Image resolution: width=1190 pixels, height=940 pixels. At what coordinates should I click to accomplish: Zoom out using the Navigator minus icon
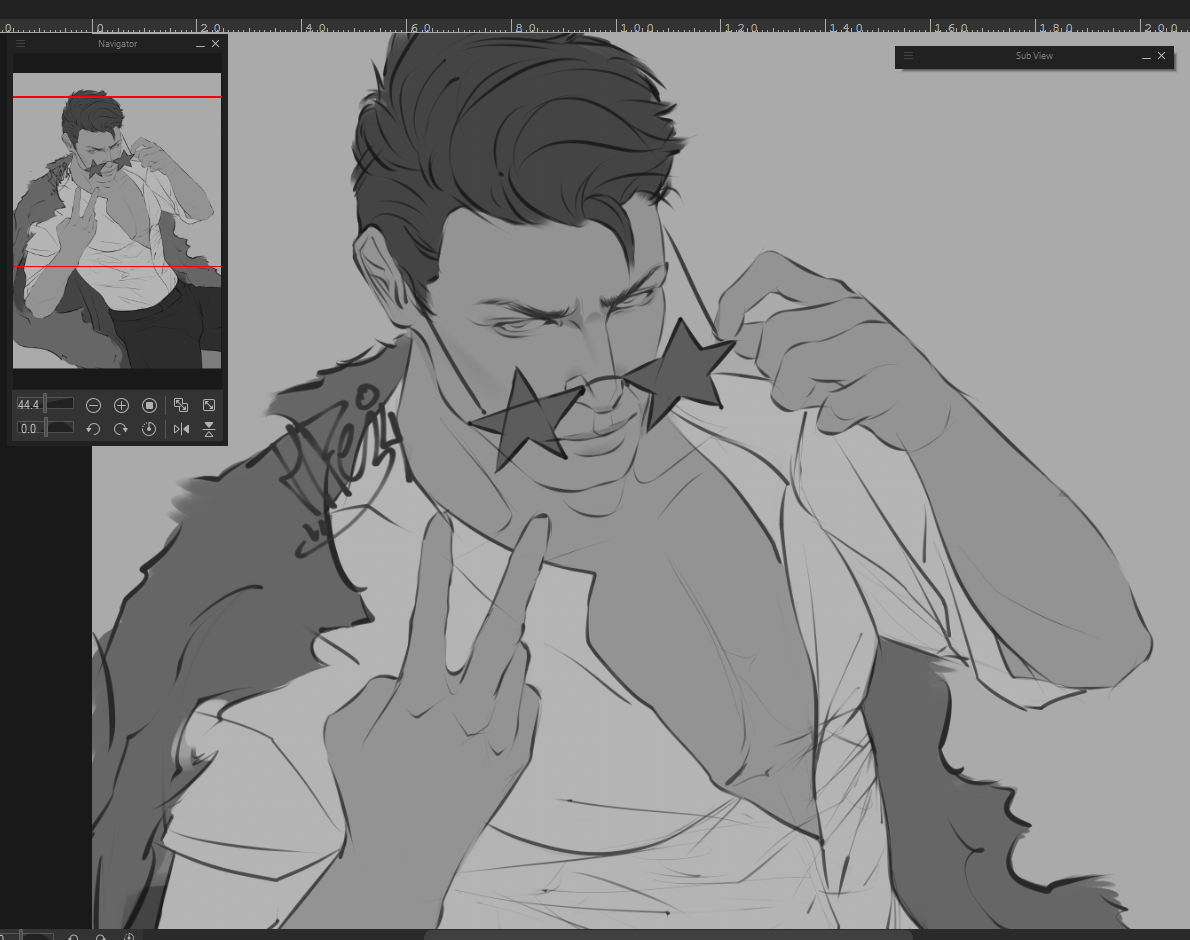pos(93,405)
